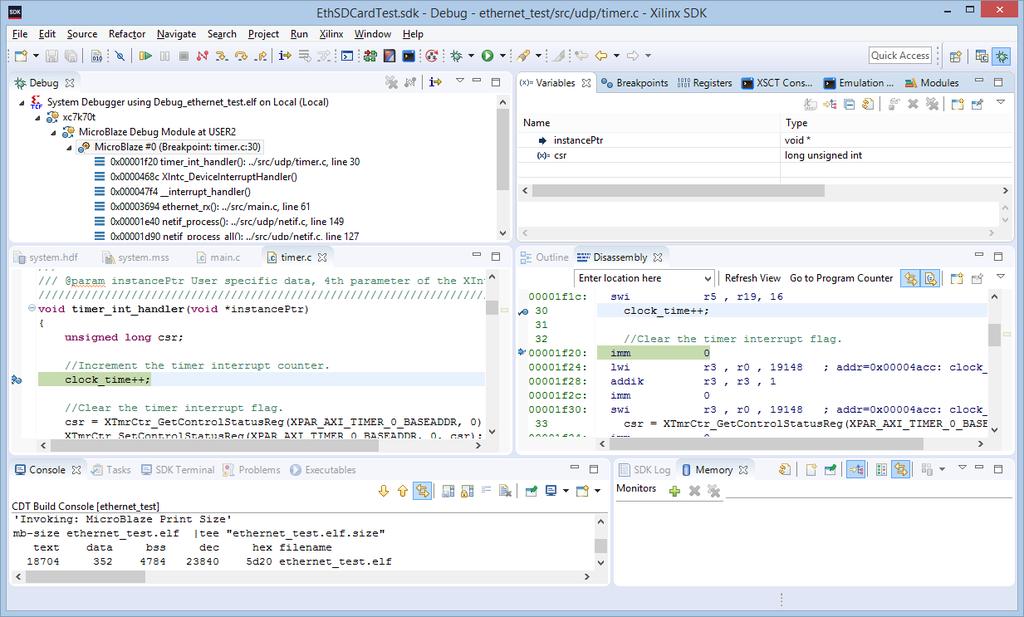The height and width of the screenshot is (617, 1024).
Task: Click the Back navigation arrow icon
Action: pyautogui.click(x=601, y=56)
